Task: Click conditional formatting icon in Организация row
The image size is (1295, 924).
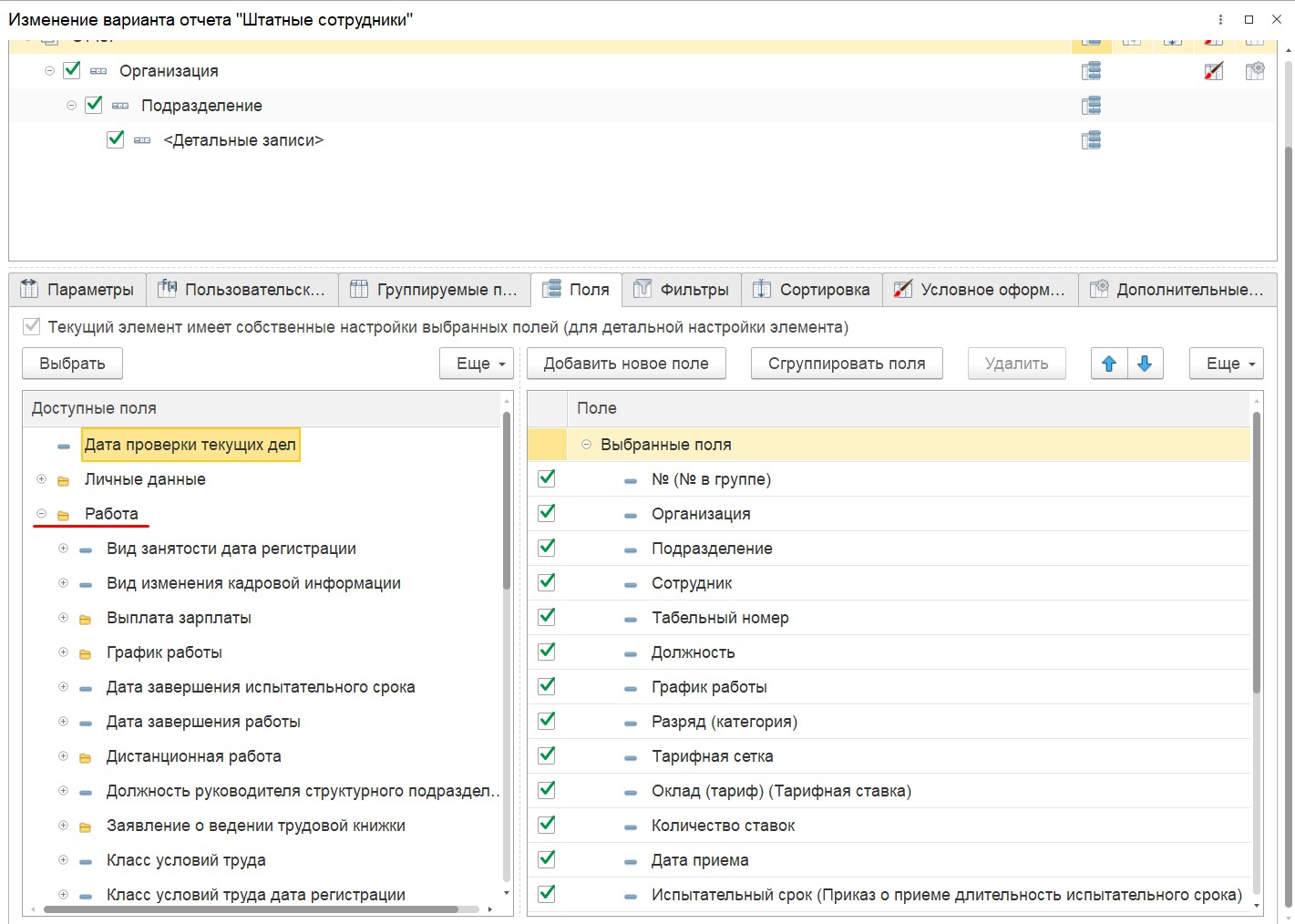Action: coord(1213,71)
